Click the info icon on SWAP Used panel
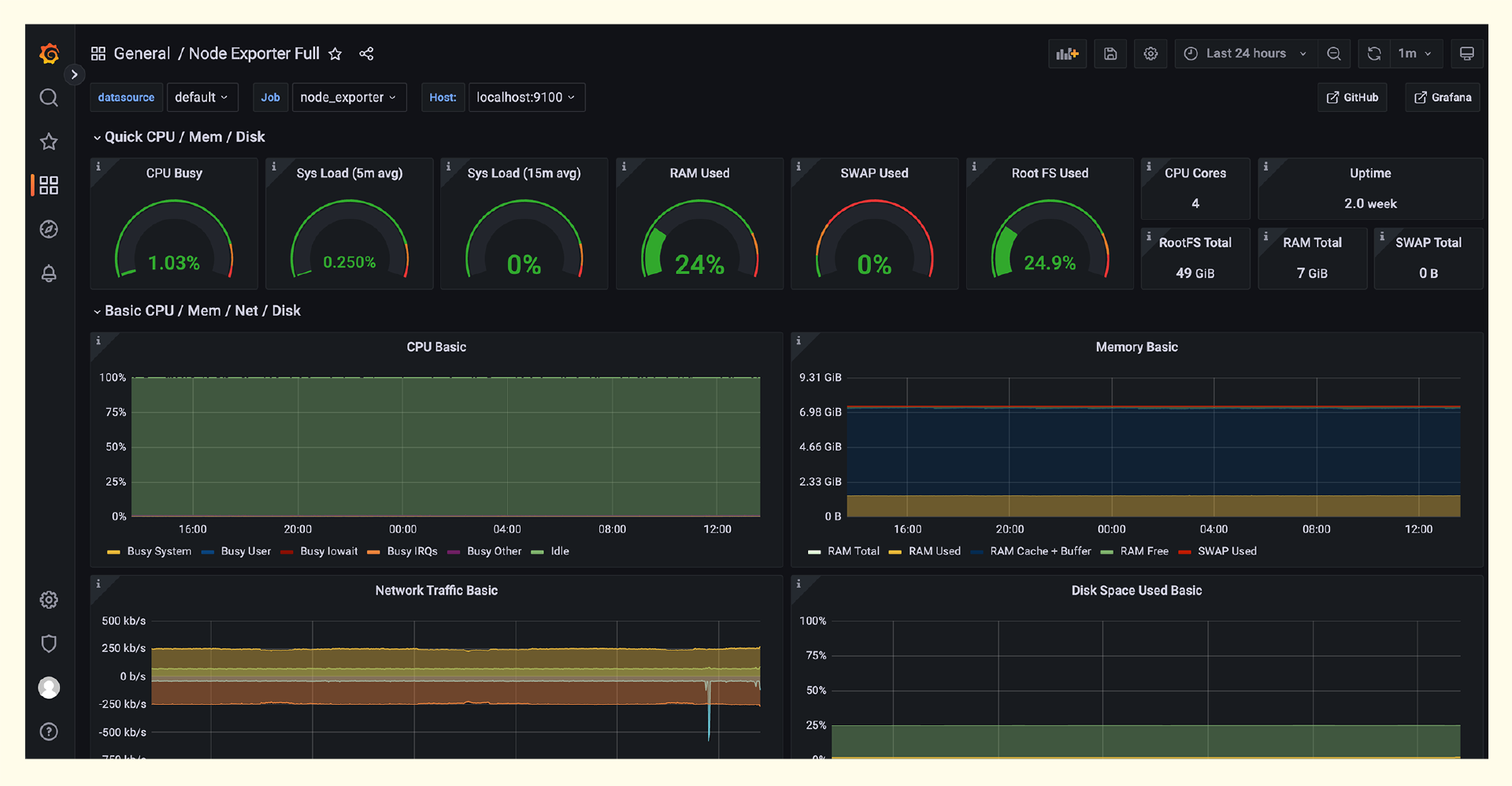The image size is (1512, 786). tap(799, 166)
